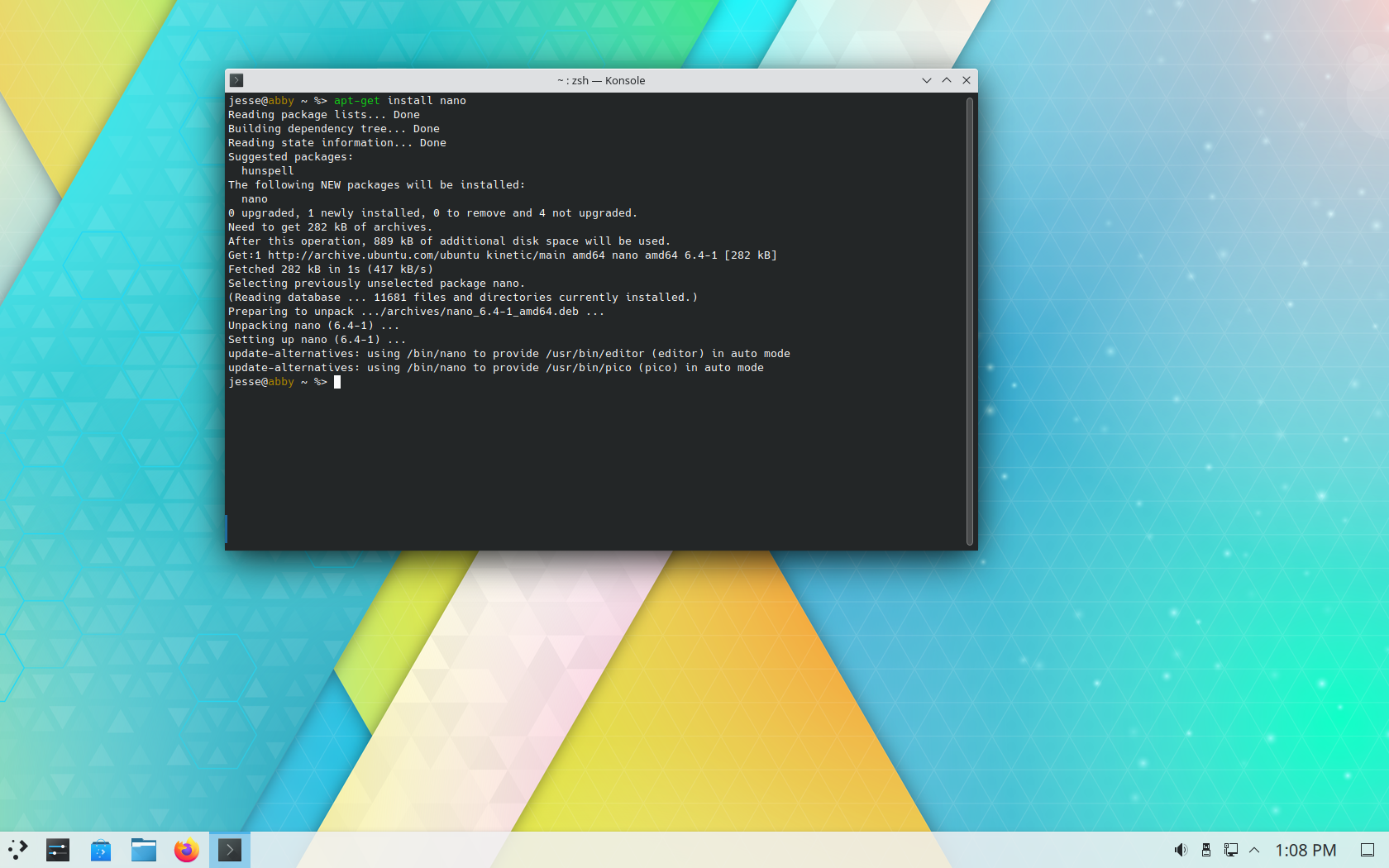Expand hidden system tray icons

pyautogui.click(x=1254, y=850)
